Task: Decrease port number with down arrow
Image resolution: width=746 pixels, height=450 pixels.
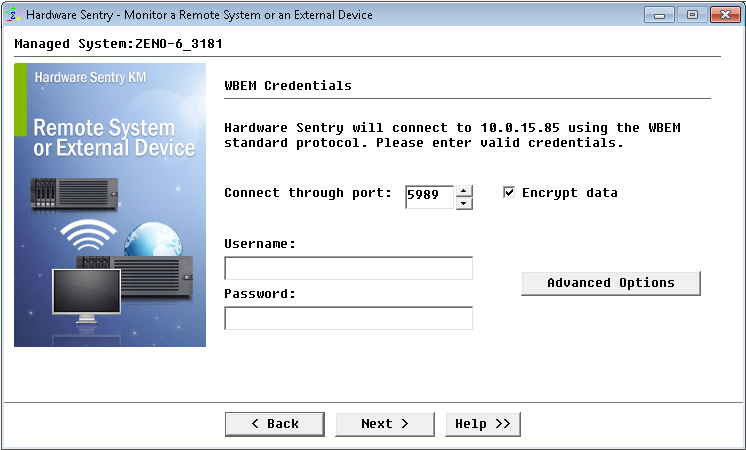Action: point(464,203)
